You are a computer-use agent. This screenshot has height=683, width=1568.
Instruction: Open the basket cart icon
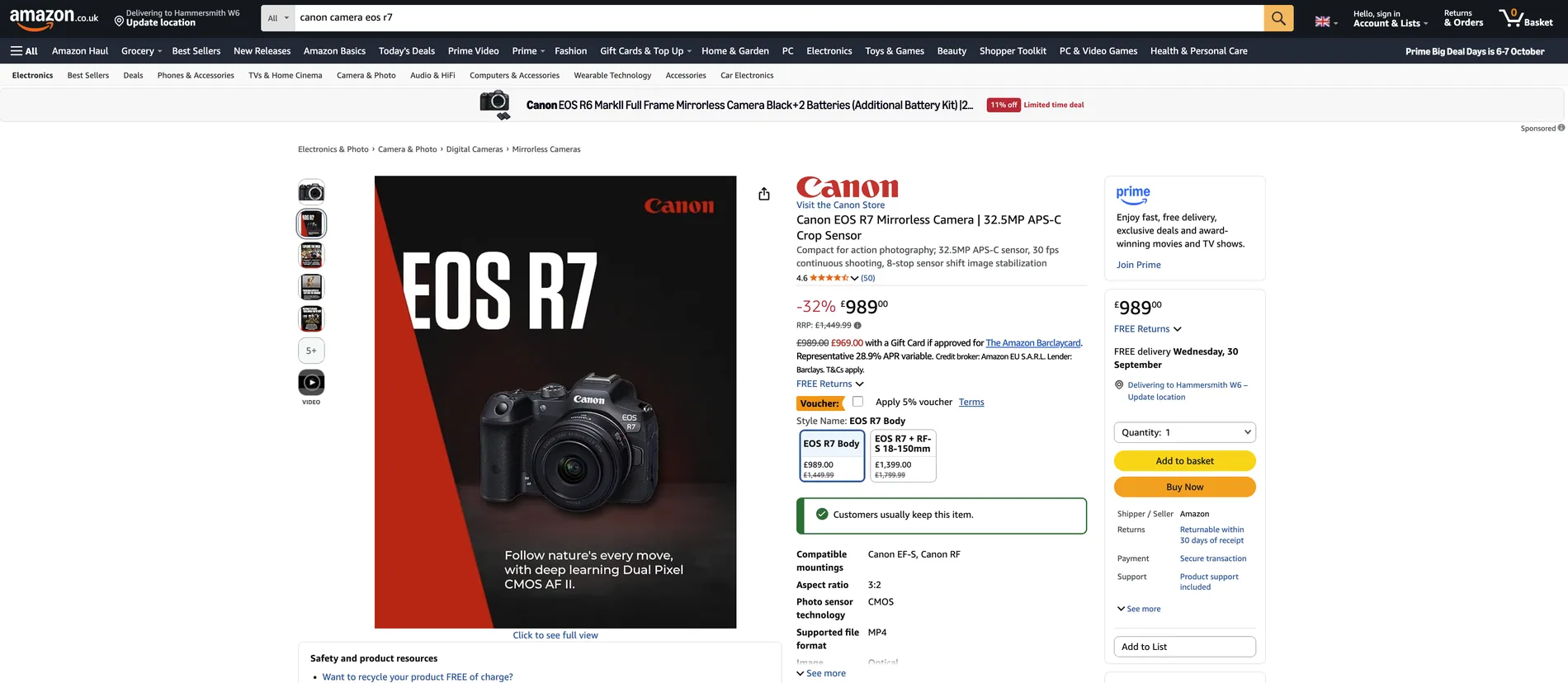[1526, 18]
